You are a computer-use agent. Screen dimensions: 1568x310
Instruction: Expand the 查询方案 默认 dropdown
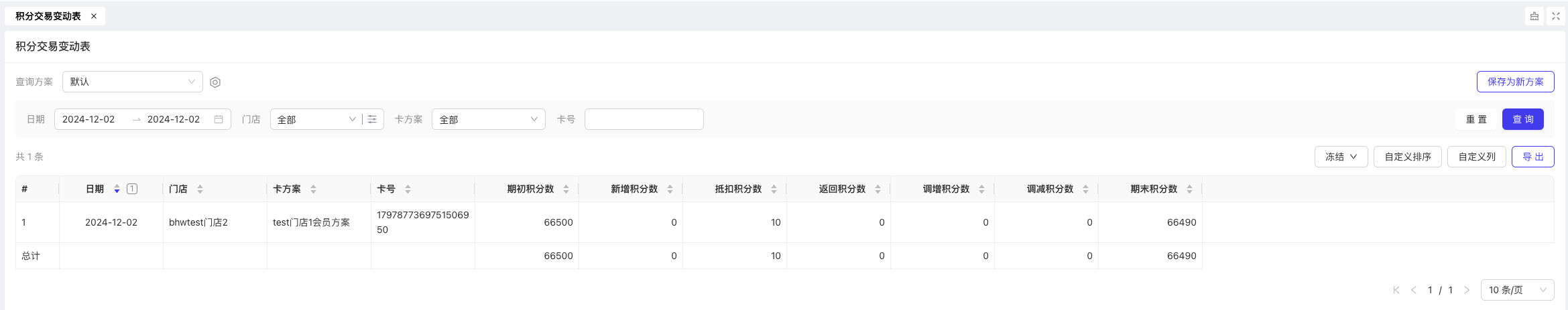(x=133, y=82)
